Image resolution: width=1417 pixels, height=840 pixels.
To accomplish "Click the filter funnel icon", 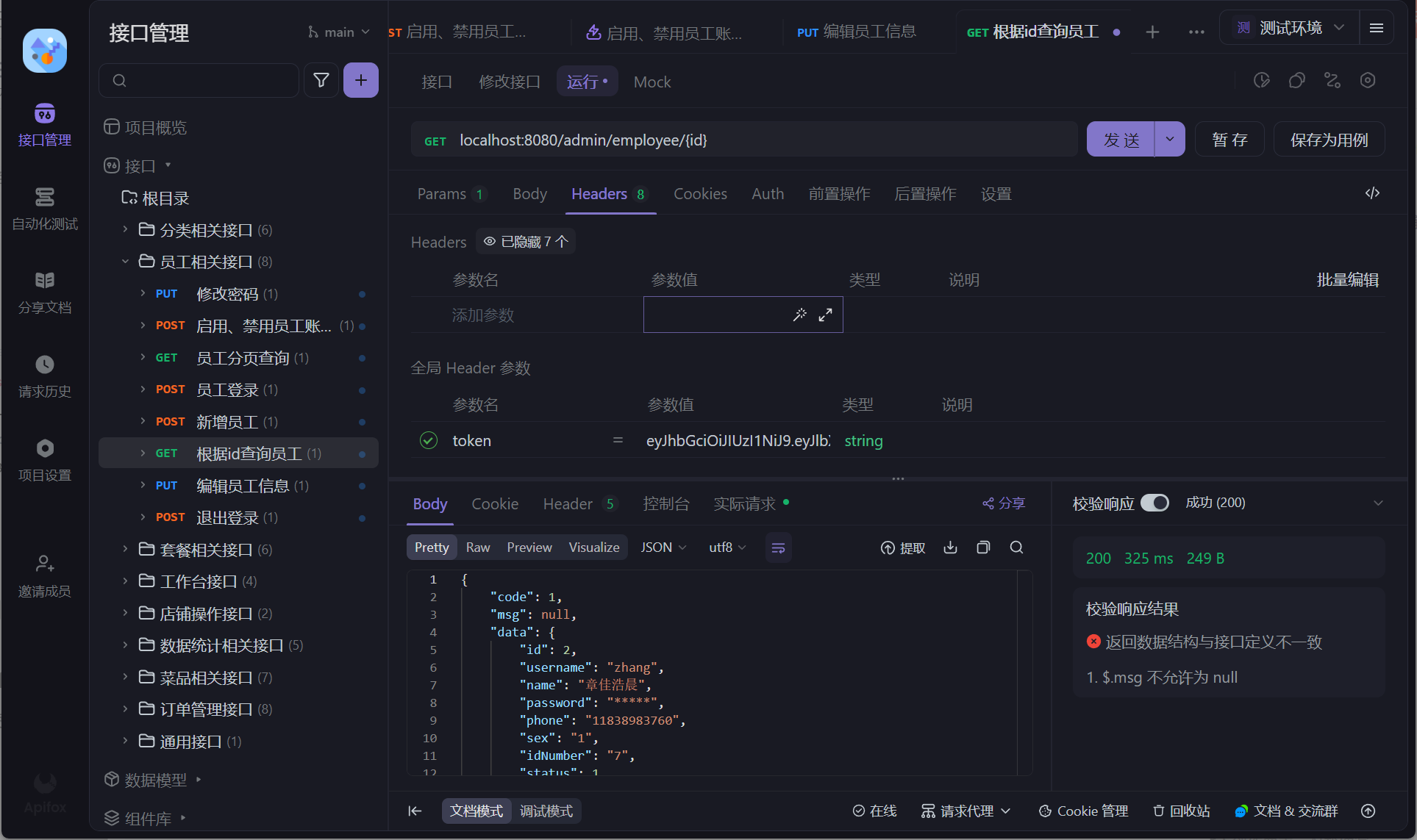I will pyautogui.click(x=321, y=80).
